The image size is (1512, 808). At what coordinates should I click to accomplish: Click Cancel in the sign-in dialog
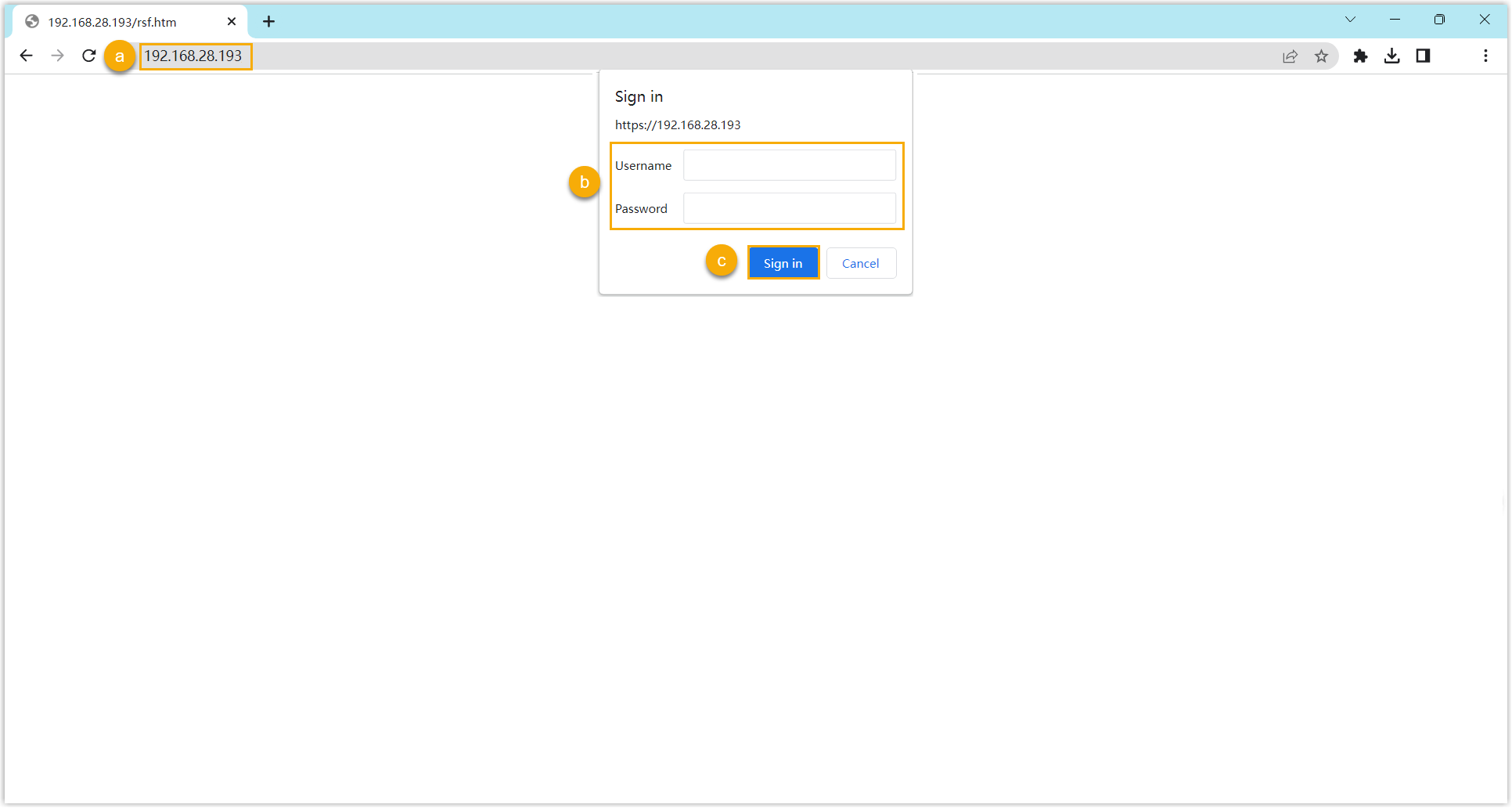pyautogui.click(x=860, y=263)
